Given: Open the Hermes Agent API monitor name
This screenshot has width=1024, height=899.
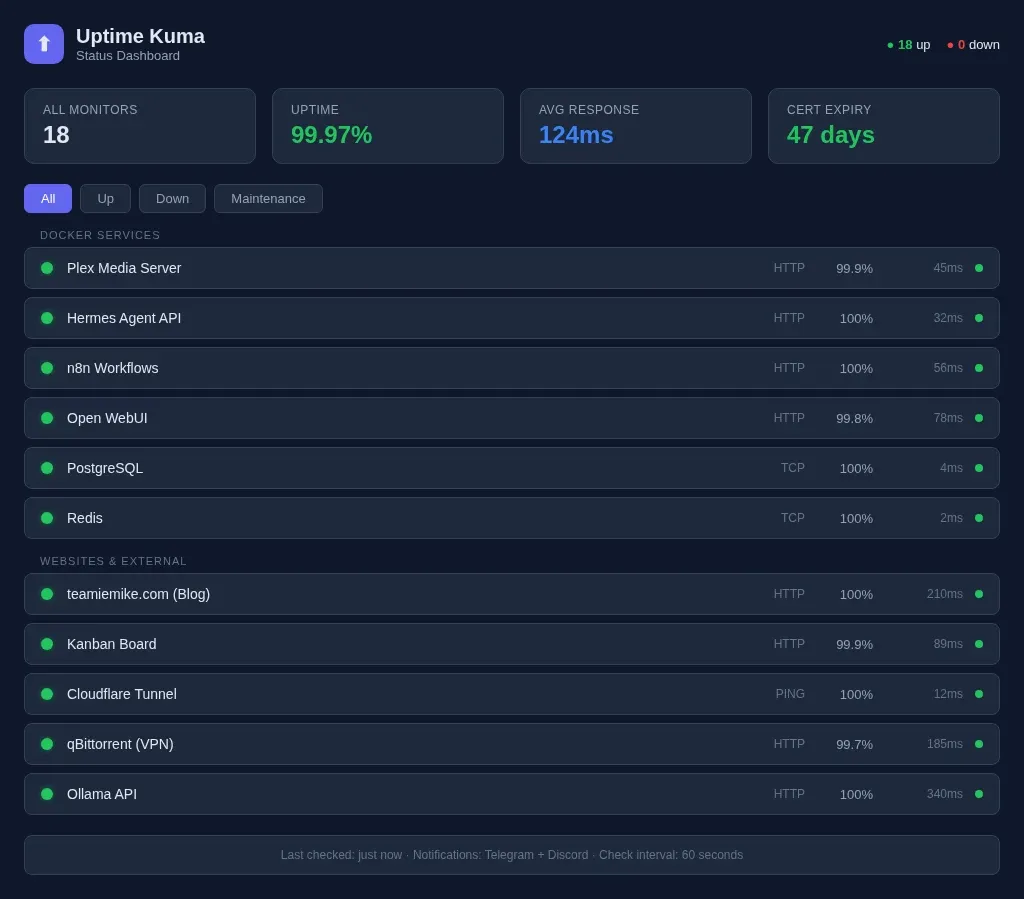Looking at the screenshot, I should click(x=124, y=318).
